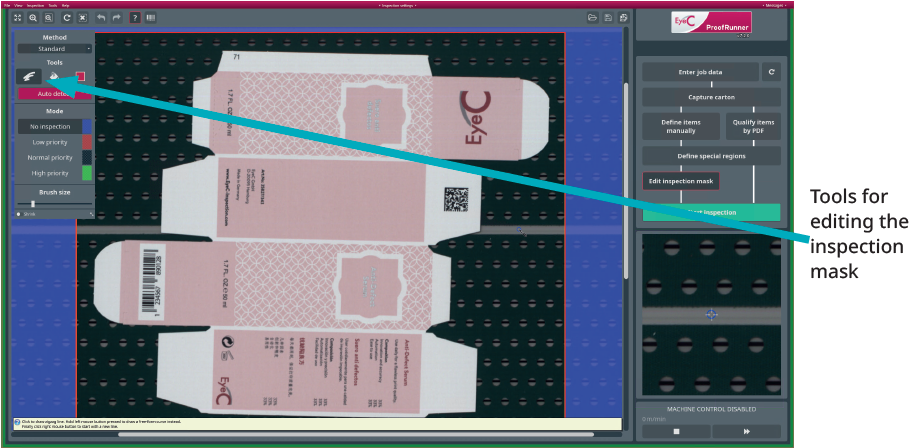Click the zoom in magnifier icon
The height and width of the screenshot is (448, 915).
[x=33, y=18]
